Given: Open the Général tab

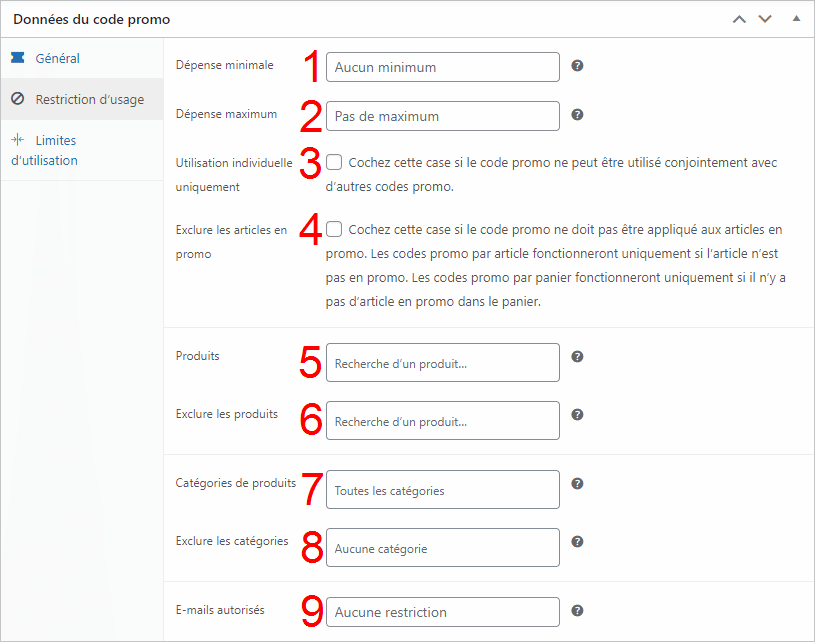Looking at the screenshot, I should [x=57, y=59].
